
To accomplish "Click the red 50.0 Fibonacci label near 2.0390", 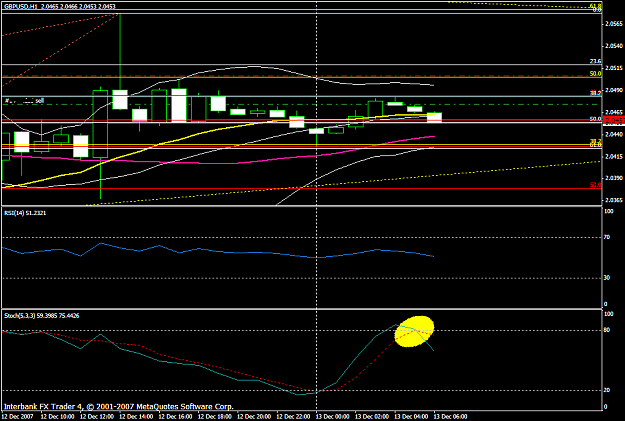I will [596, 185].
